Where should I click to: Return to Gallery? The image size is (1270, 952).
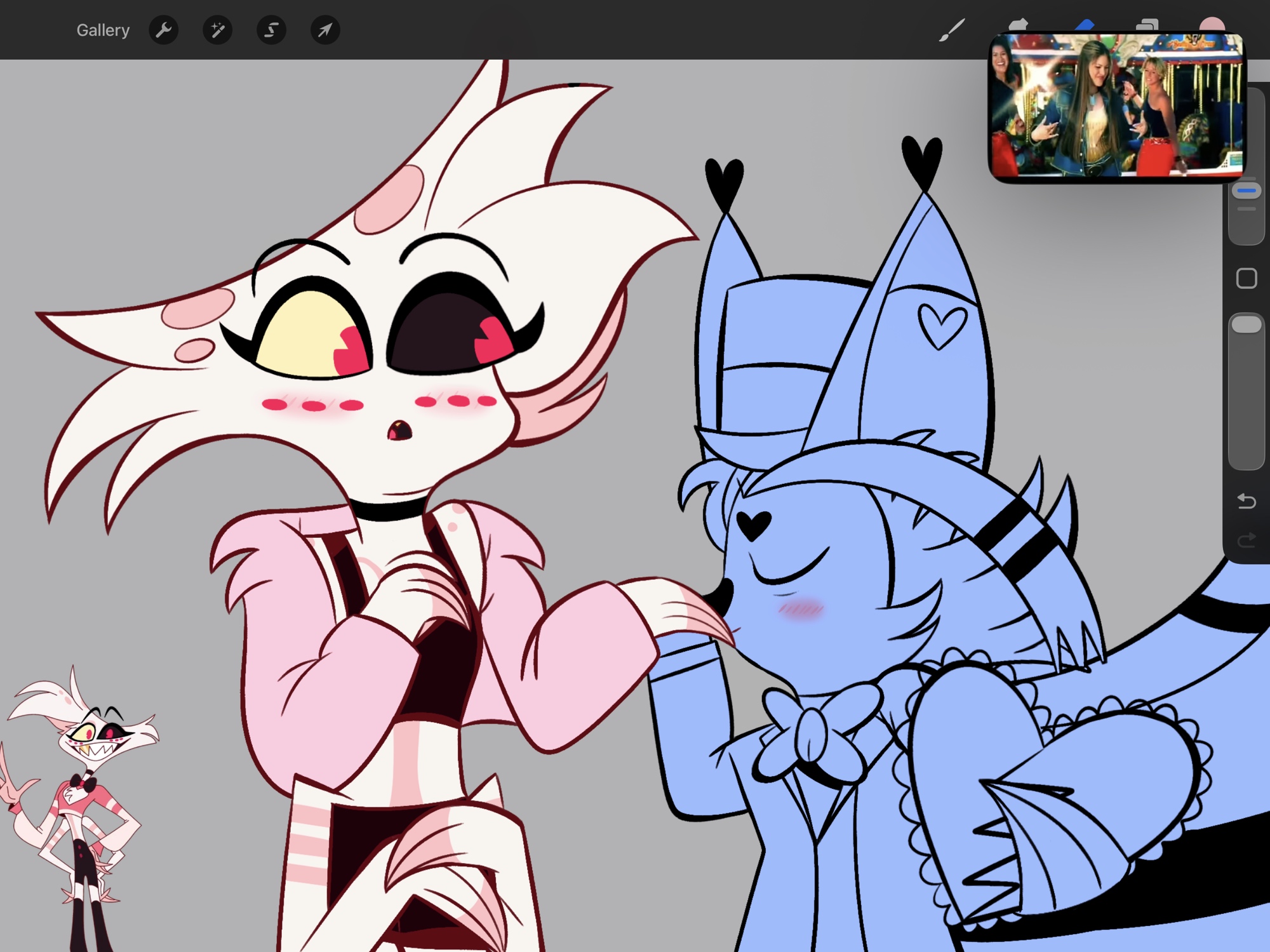point(103,30)
